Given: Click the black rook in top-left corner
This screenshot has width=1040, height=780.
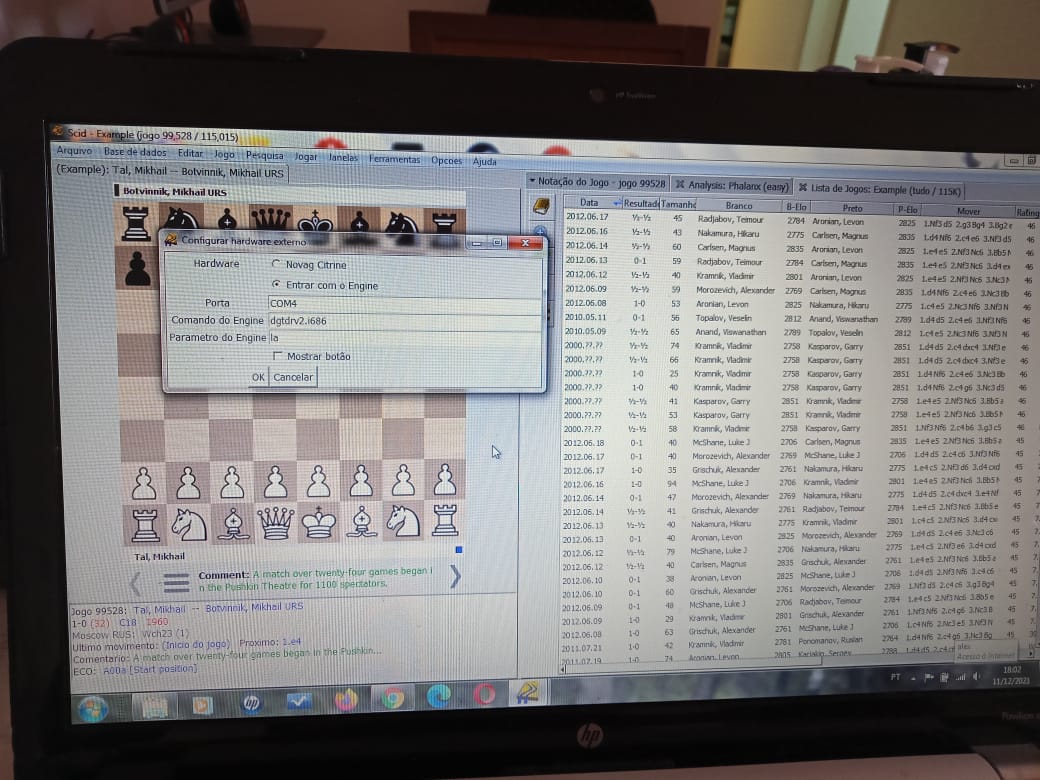Looking at the screenshot, I should pos(137,223).
